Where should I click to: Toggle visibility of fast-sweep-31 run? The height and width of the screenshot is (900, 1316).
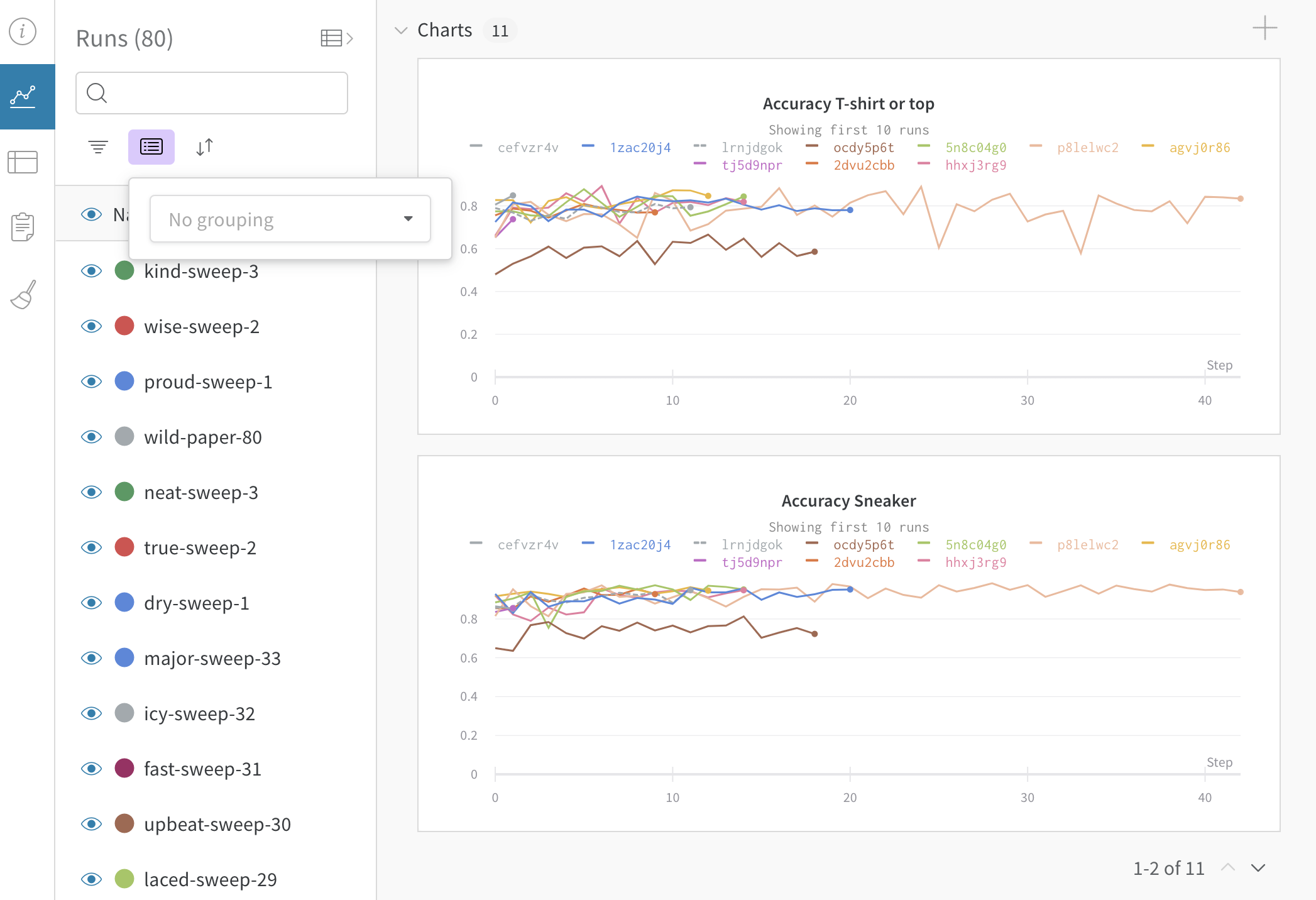tap(92, 769)
